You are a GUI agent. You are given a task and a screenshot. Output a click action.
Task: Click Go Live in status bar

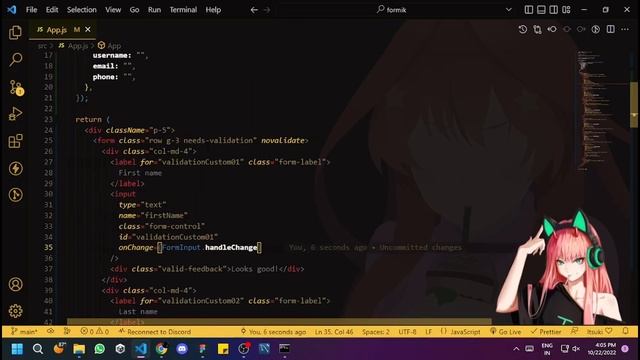tap(505, 332)
